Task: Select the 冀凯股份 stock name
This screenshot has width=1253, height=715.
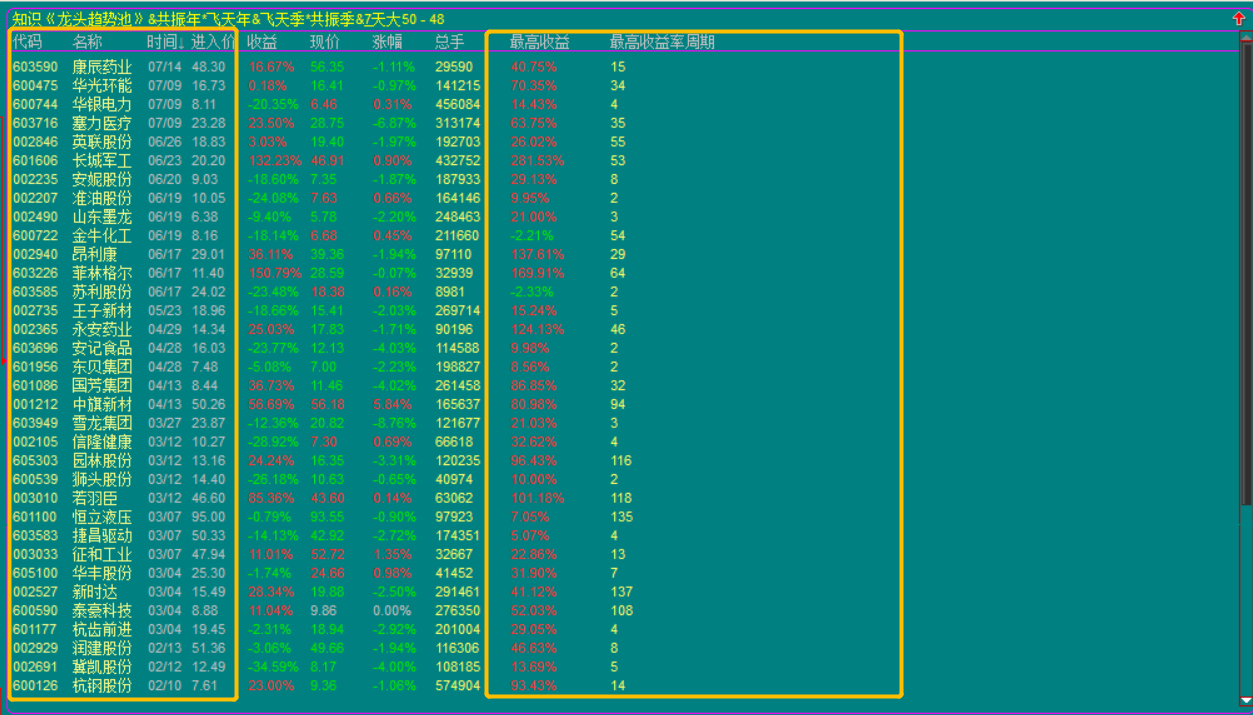Action: coord(102,667)
